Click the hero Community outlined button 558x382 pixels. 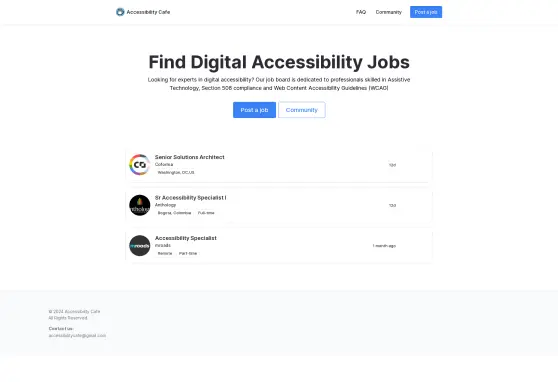click(302, 110)
